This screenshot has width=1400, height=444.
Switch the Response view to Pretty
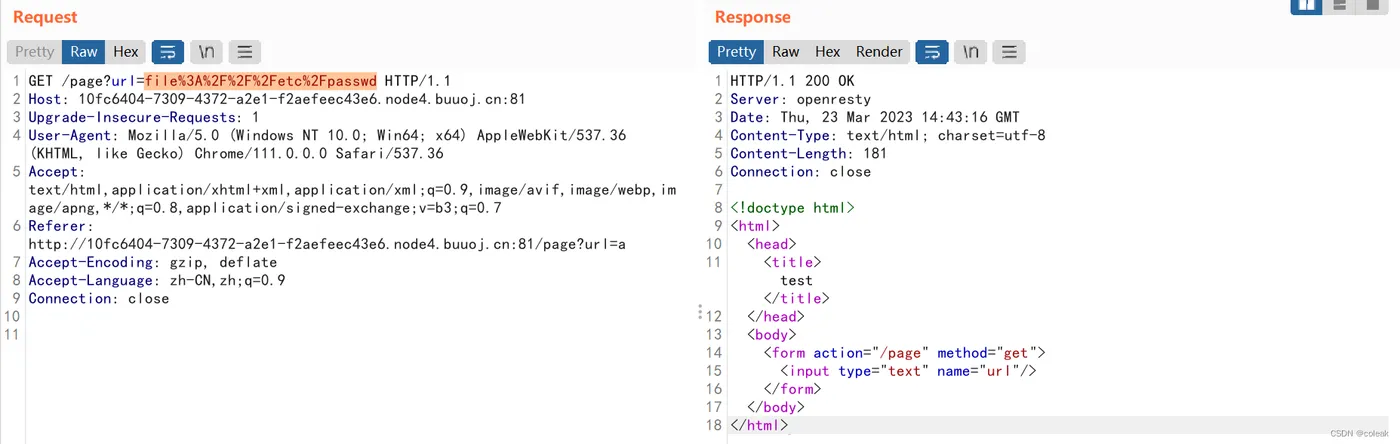click(x=737, y=52)
